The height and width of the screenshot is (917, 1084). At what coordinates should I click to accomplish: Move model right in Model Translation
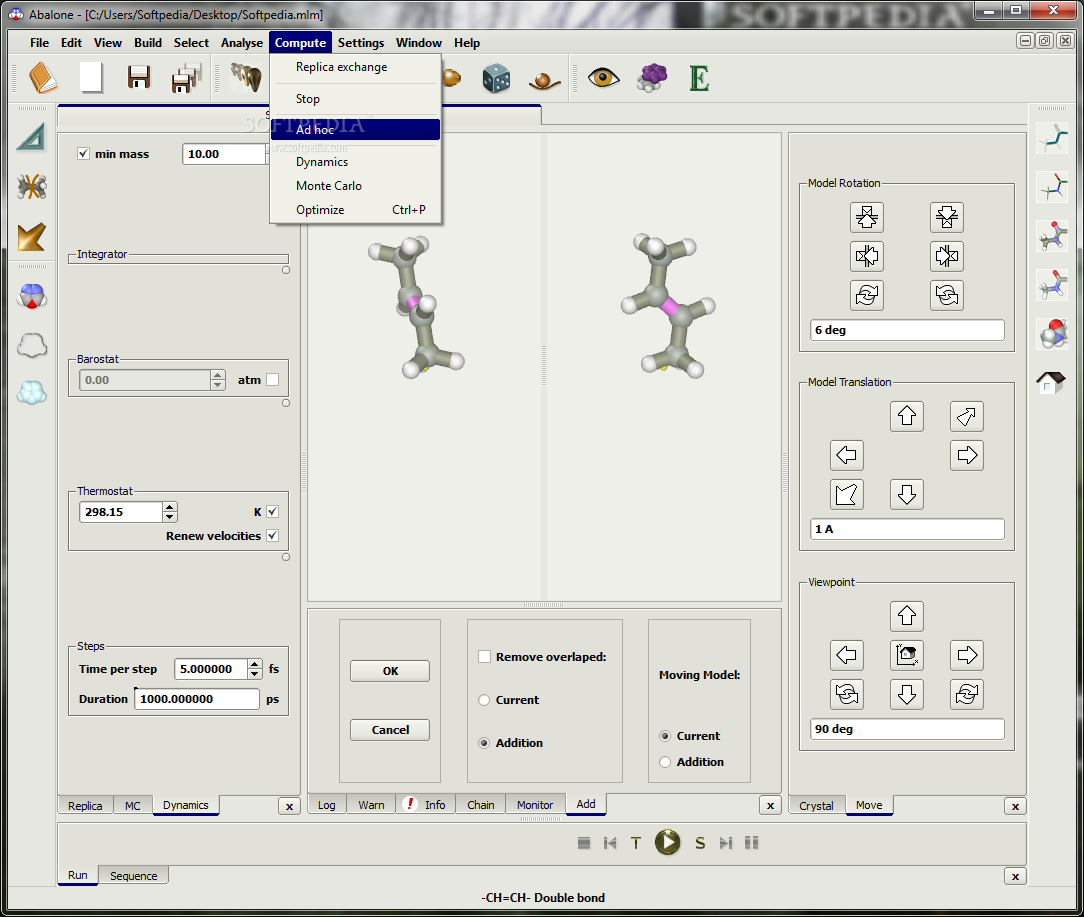(966, 454)
